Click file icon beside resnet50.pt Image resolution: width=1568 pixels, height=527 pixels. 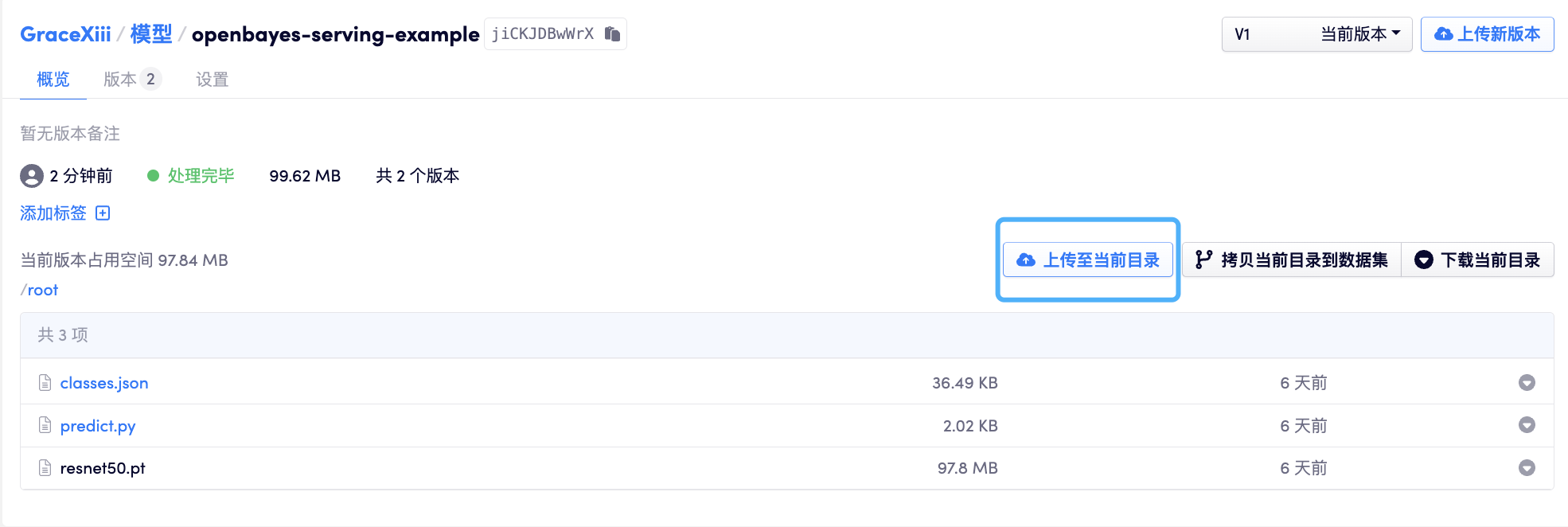(45, 468)
